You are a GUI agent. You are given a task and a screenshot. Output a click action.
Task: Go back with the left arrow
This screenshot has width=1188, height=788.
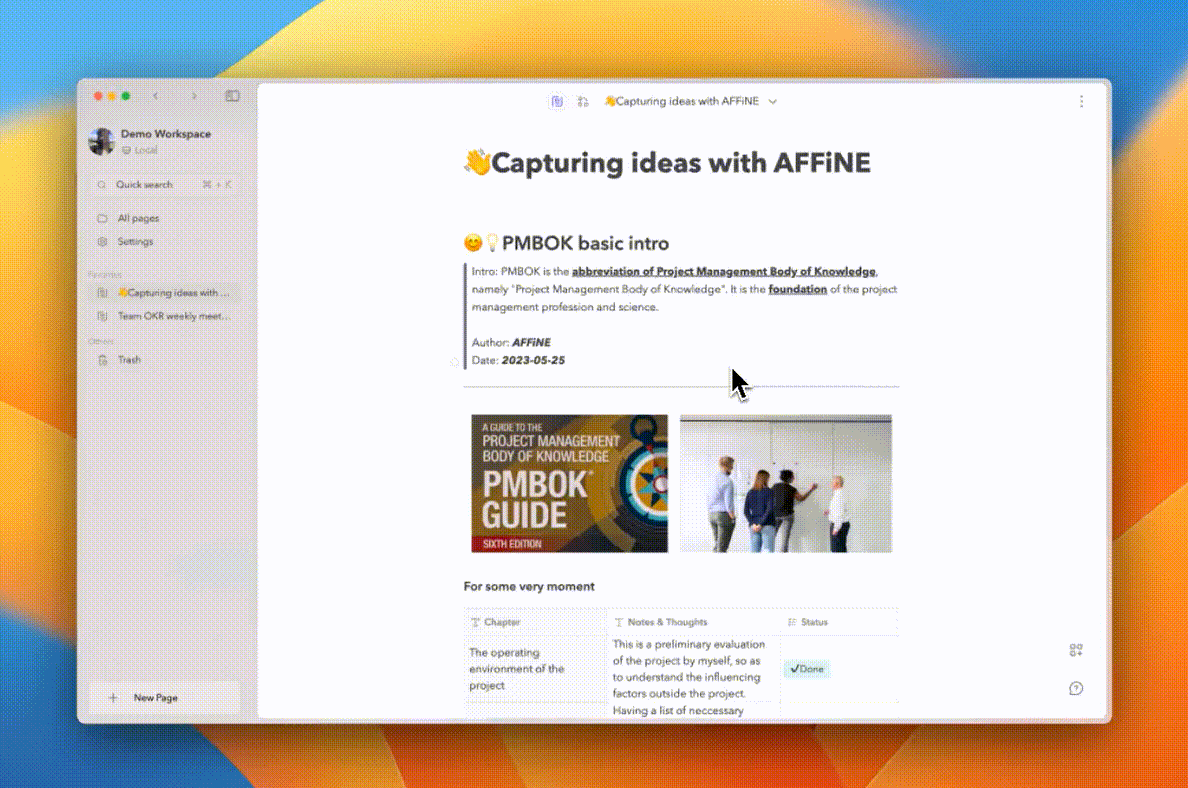click(x=155, y=96)
